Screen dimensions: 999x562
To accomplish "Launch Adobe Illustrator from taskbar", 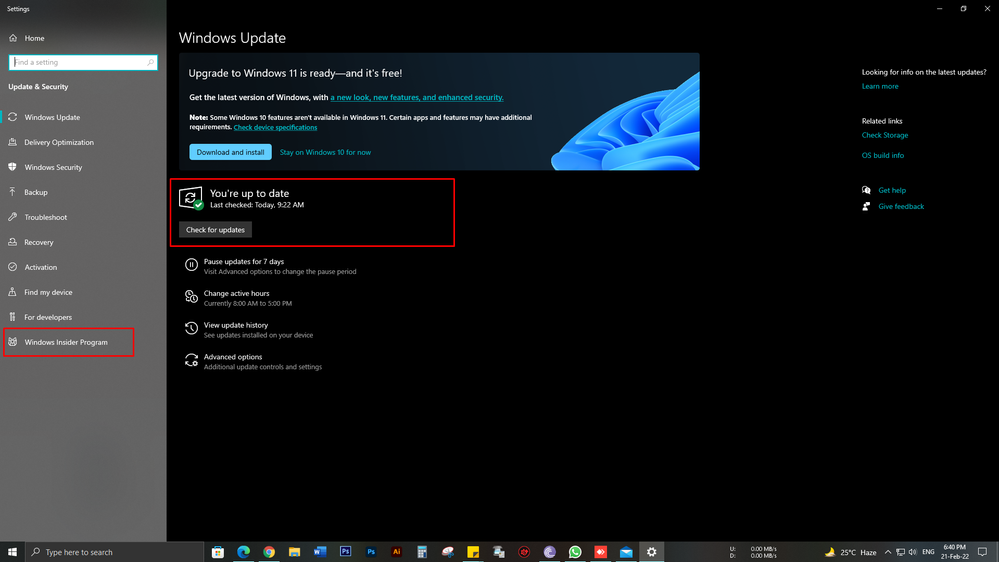I will coord(396,552).
